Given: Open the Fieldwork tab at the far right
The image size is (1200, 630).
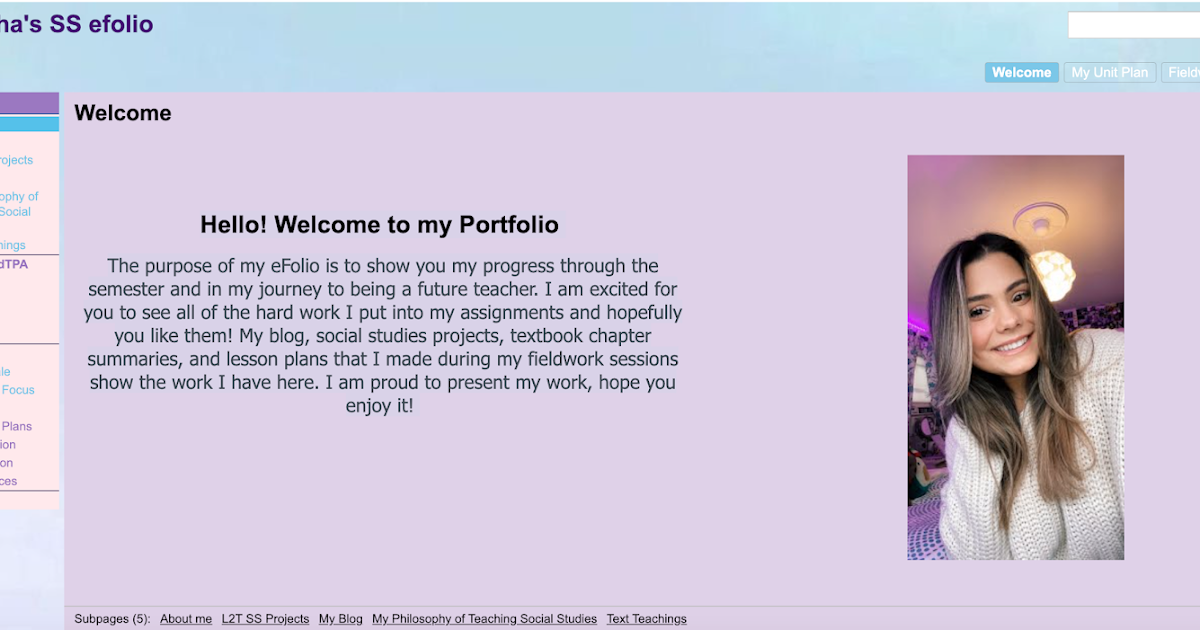Looking at the screenshot, I should (x=1184, y=72).
